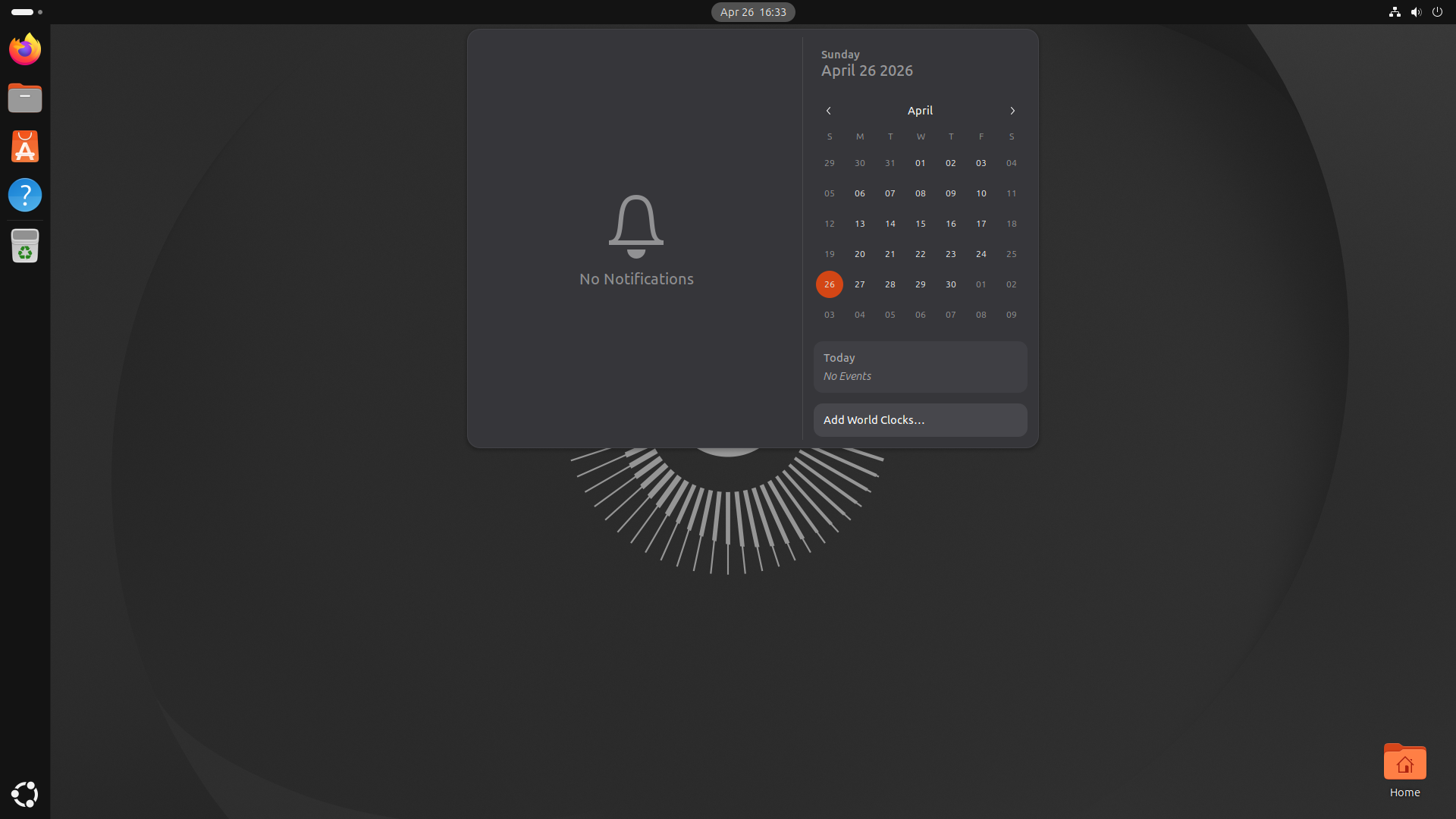Viewport: 1456px width, 819px height.
Task: Select April 22 in calendar
Action: [921, 254]
